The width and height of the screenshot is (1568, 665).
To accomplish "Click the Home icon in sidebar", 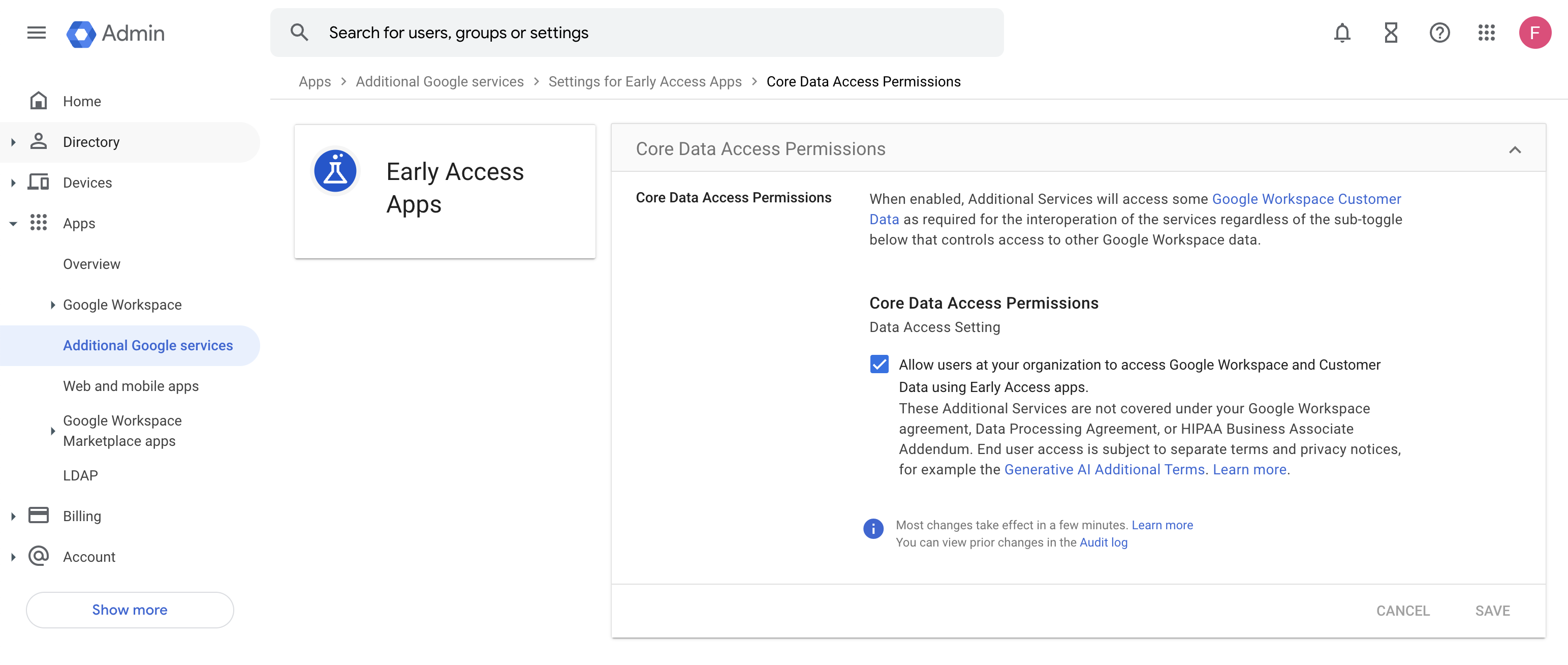I will (38, 101).
